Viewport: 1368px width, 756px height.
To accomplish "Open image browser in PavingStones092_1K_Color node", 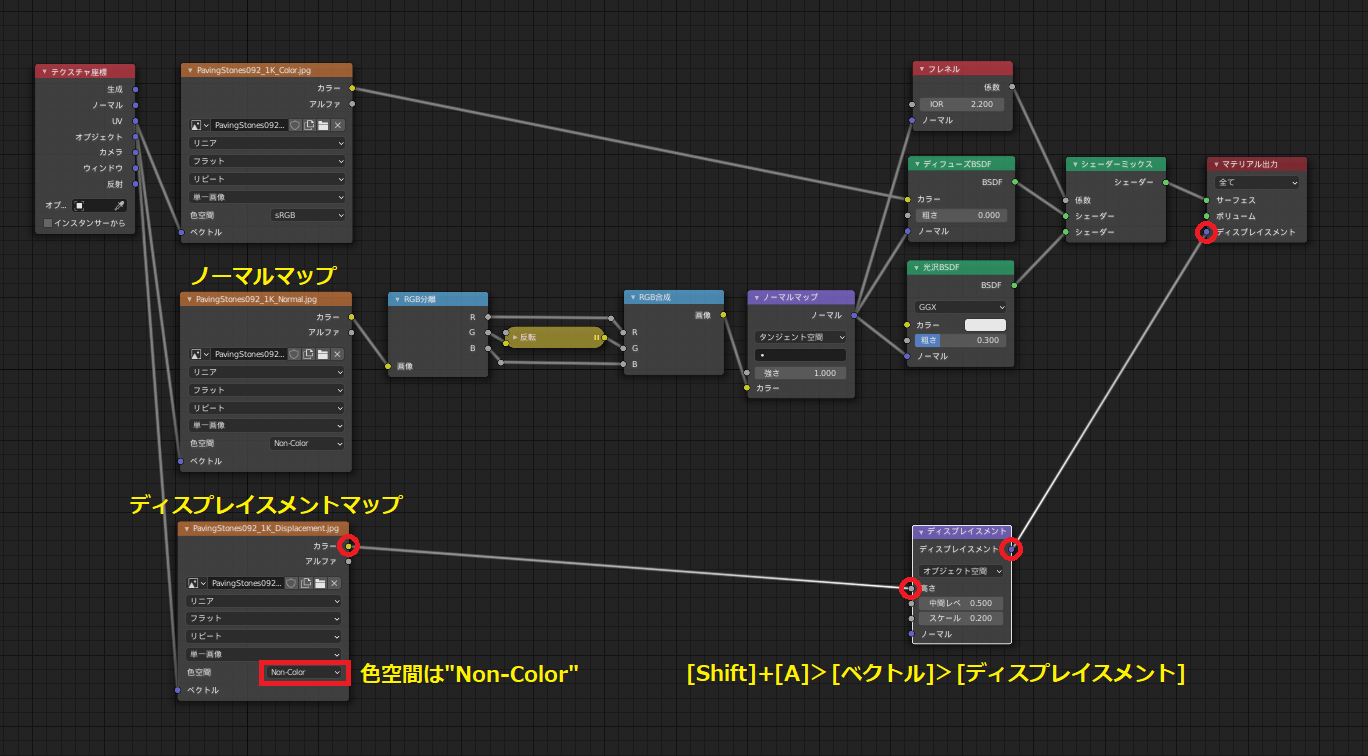I will click(x=199, y=125).
